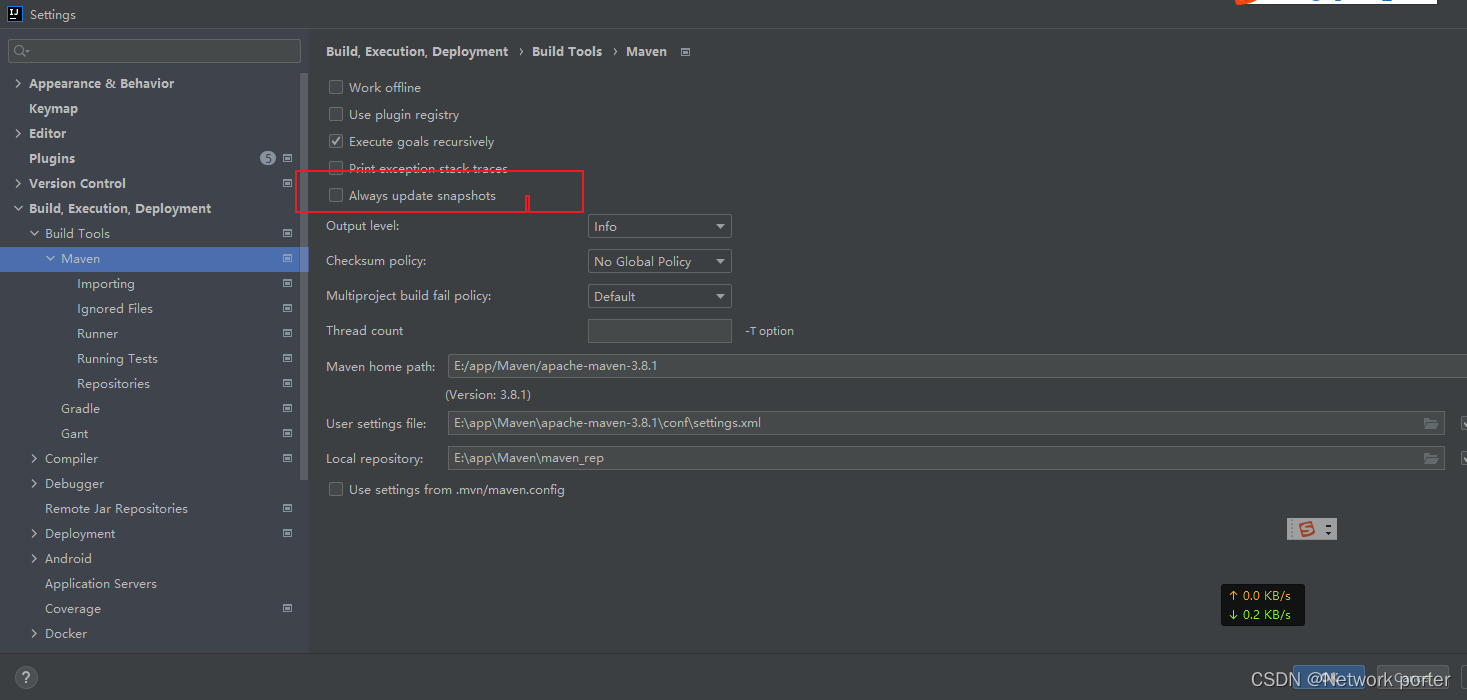
Task: Click project icon on Gant row
Action: tap(288, 433)
